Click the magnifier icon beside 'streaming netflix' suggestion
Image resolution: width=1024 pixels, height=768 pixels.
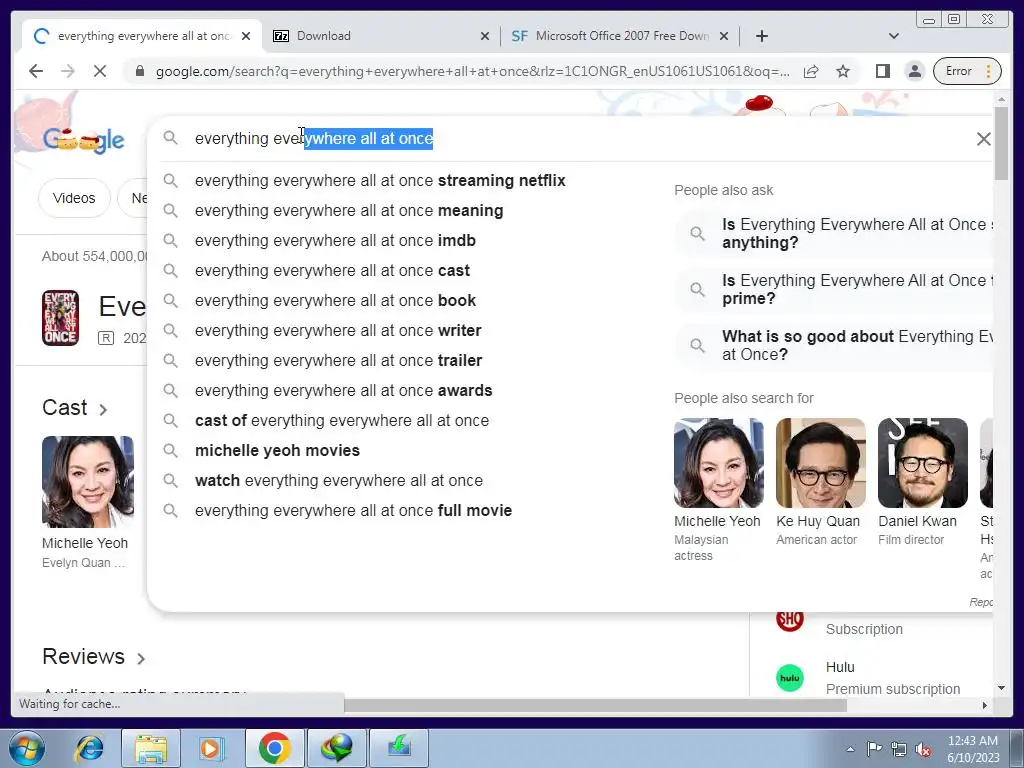pos(170,180)
